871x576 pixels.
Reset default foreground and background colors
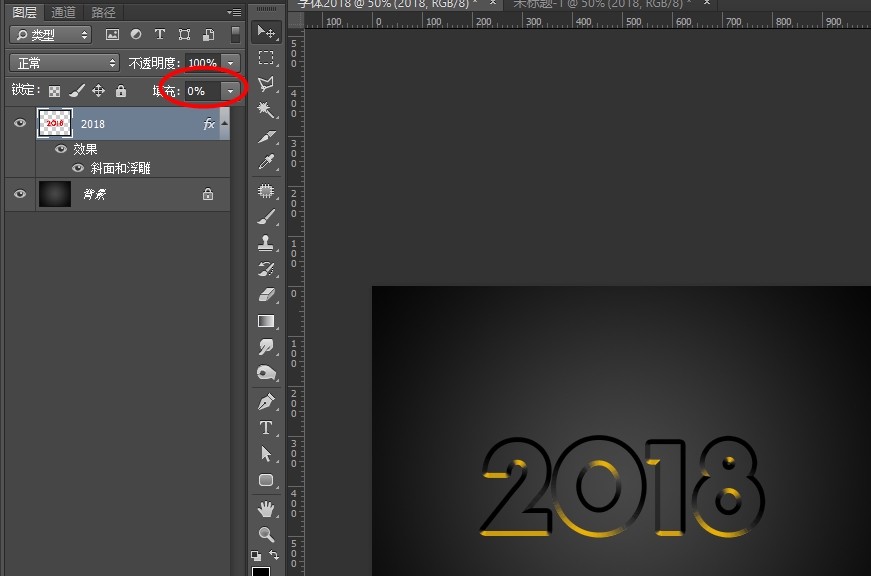(x=256, y=555)
